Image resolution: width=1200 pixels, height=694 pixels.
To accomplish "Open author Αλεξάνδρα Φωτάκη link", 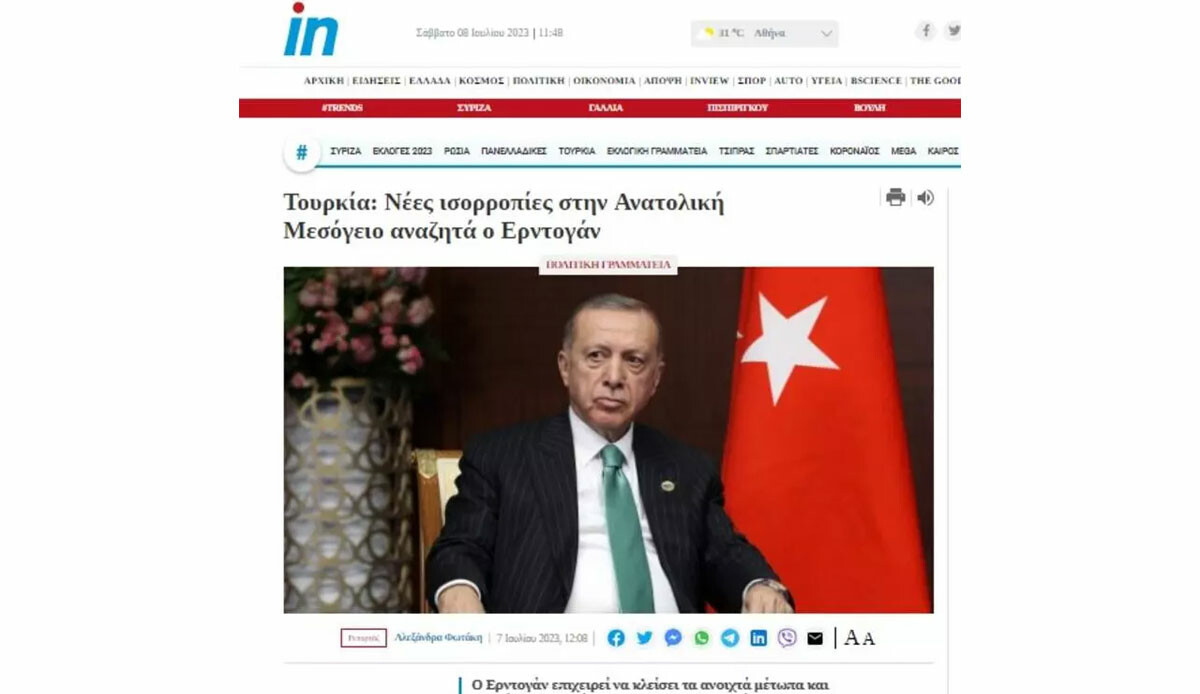I will (x=438, y=637).
